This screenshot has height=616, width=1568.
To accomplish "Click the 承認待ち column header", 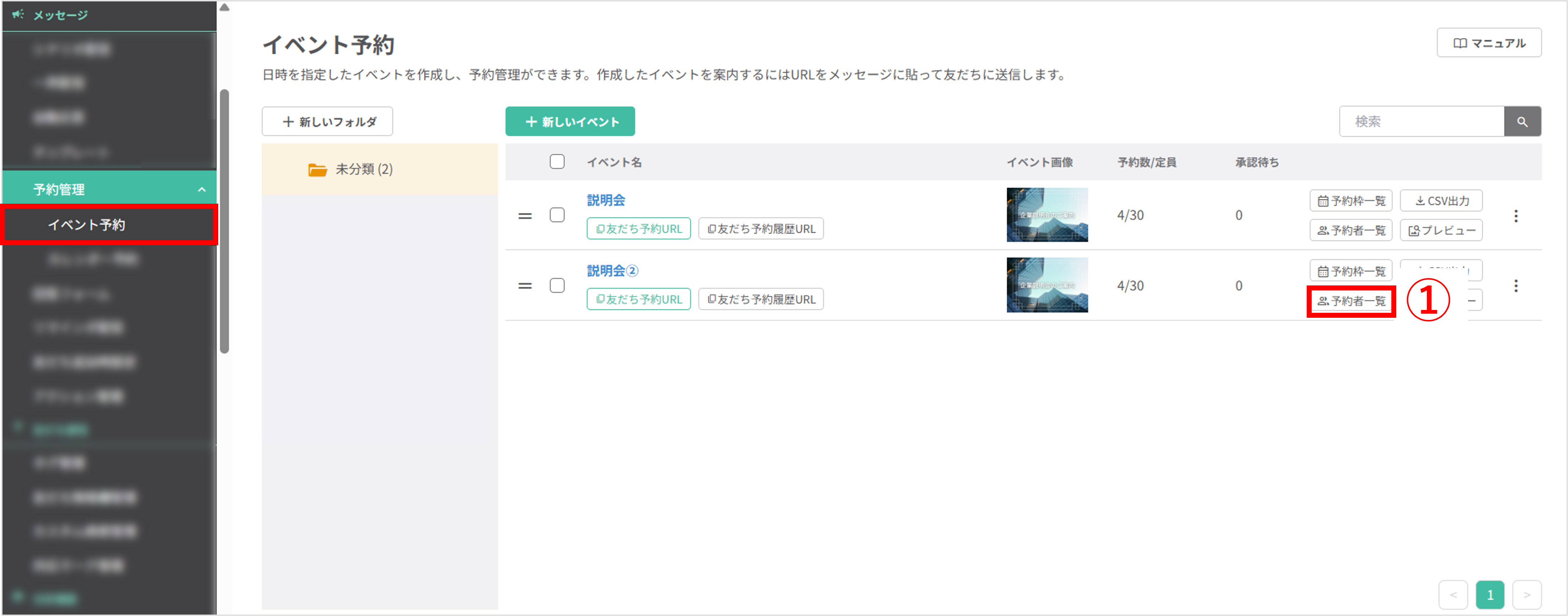I will (x=1256, y=162).
